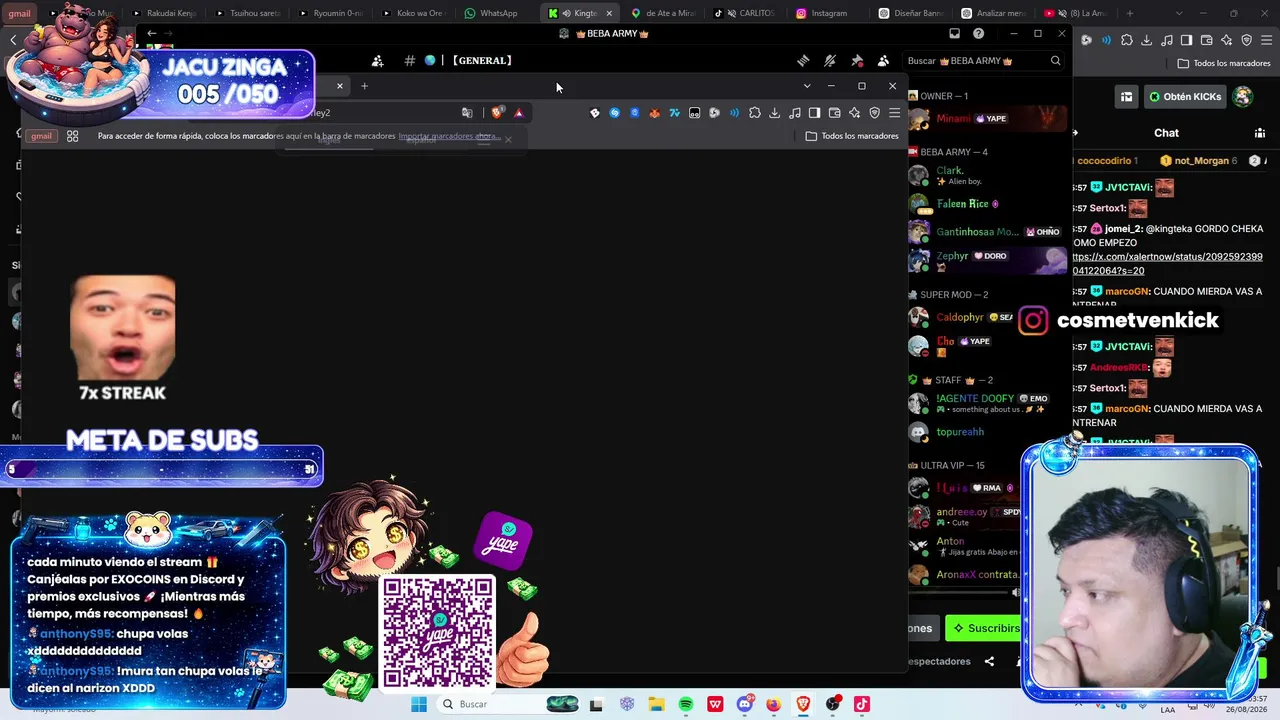Open the Kick chat users icon
The height and width of the screenshot is (720, 1280).
(x=1260, y=133)
